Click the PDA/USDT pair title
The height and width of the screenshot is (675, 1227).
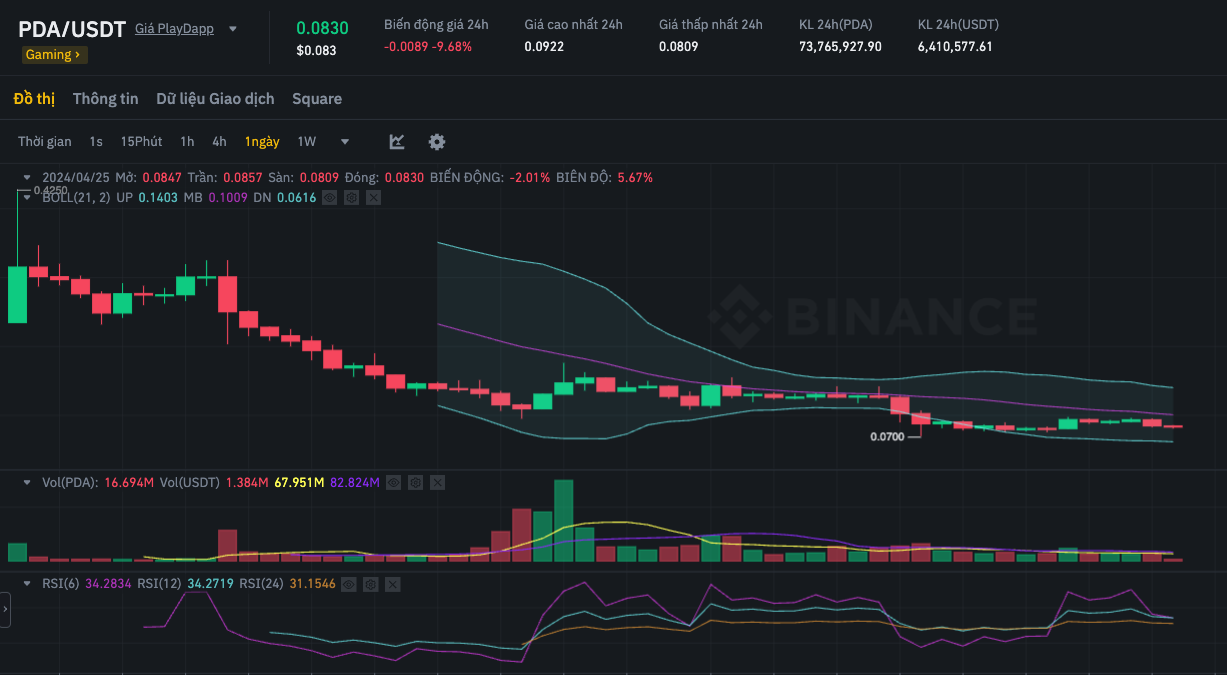click(72, 29)
